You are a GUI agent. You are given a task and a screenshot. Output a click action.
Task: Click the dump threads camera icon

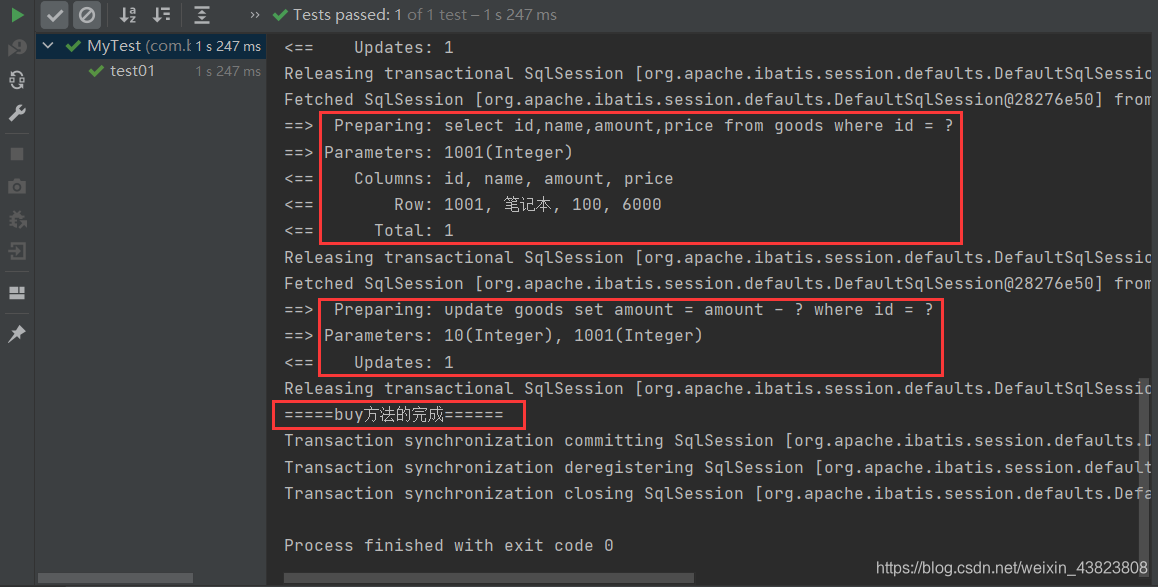pos(17,187)
